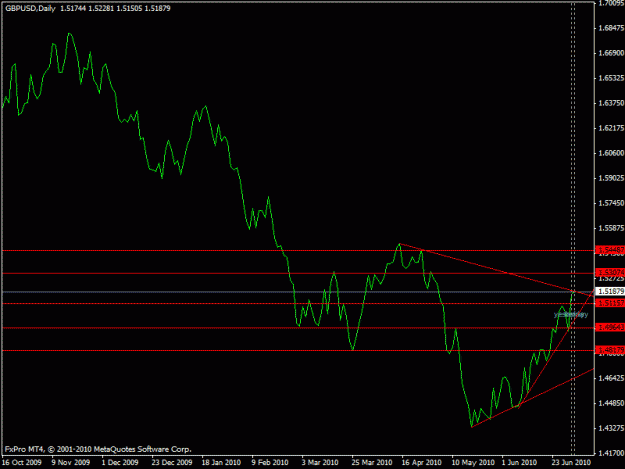This screenshot has height=469, width=625.
Task: Click the 23 Dec 2009 date label
Action: click(172, 462)
